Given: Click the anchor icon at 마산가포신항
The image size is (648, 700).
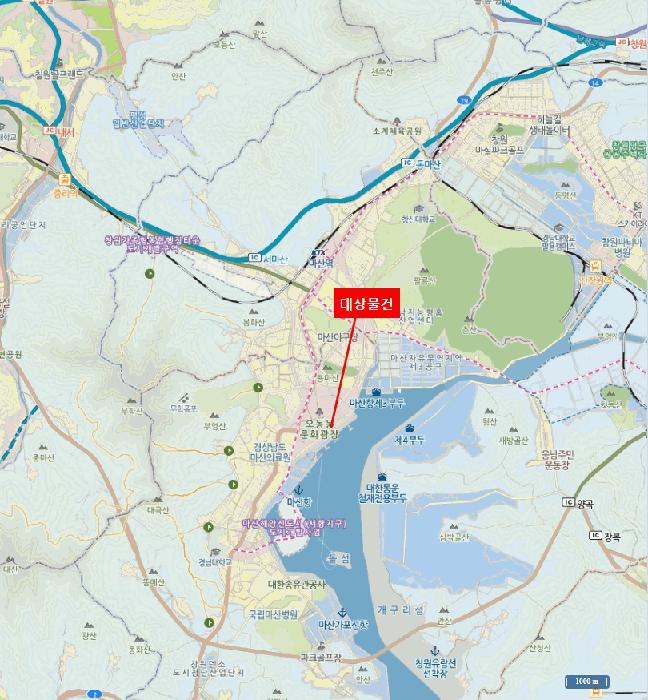Looking at the screenshot, I should coord(342,612).
